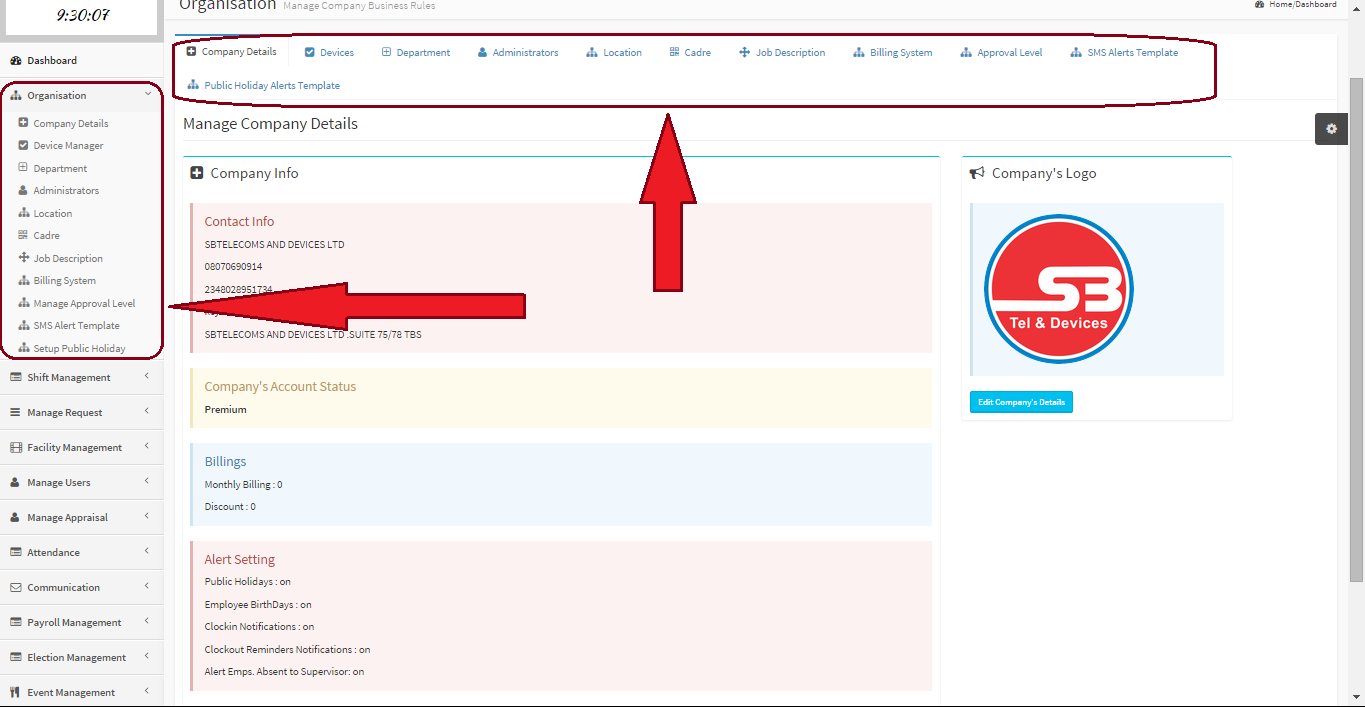Click the Devices tab checkbox icon
This screenshot has height=707, width=1365.
(310, 53)
